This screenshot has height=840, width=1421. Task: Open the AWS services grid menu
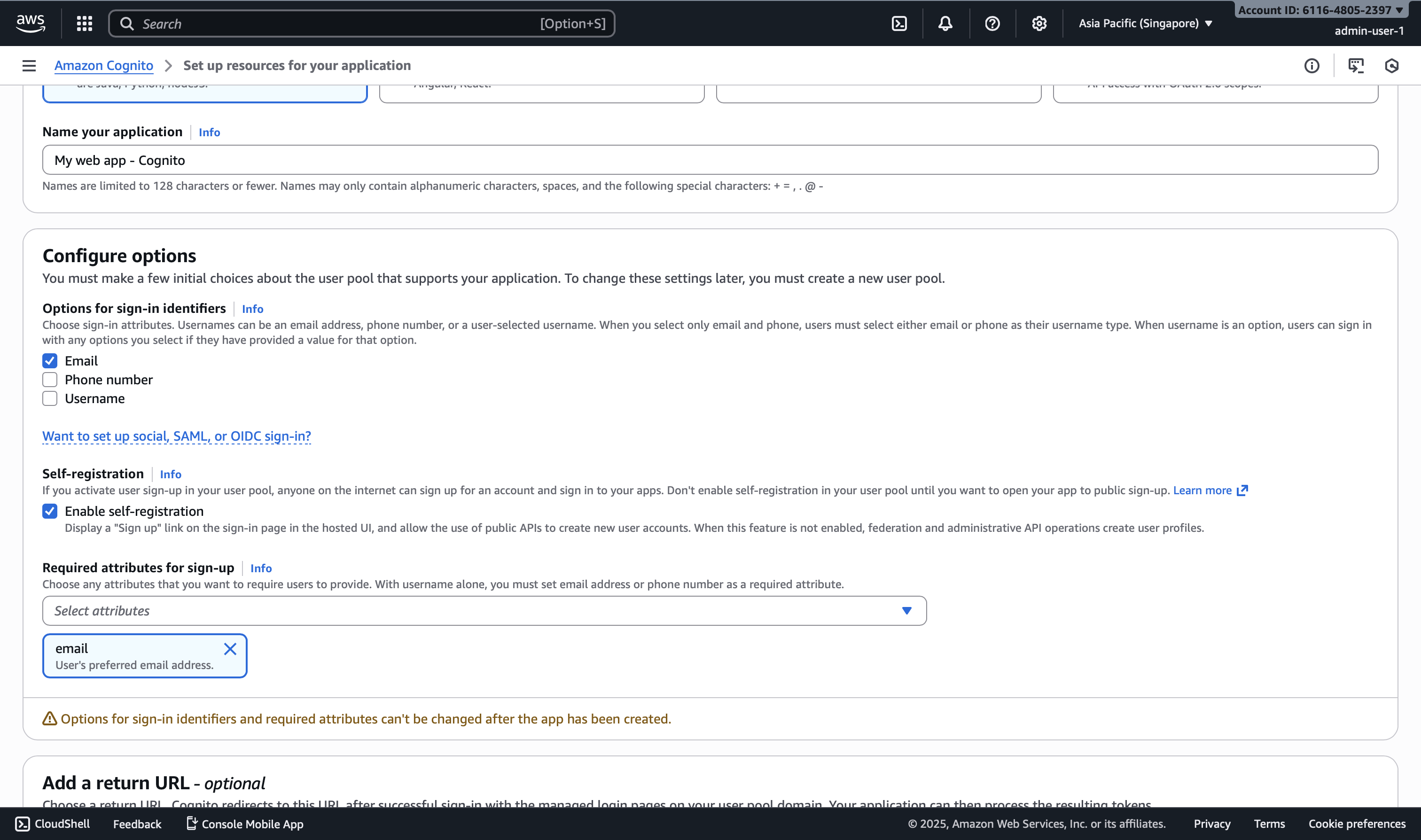coord(85,23)
